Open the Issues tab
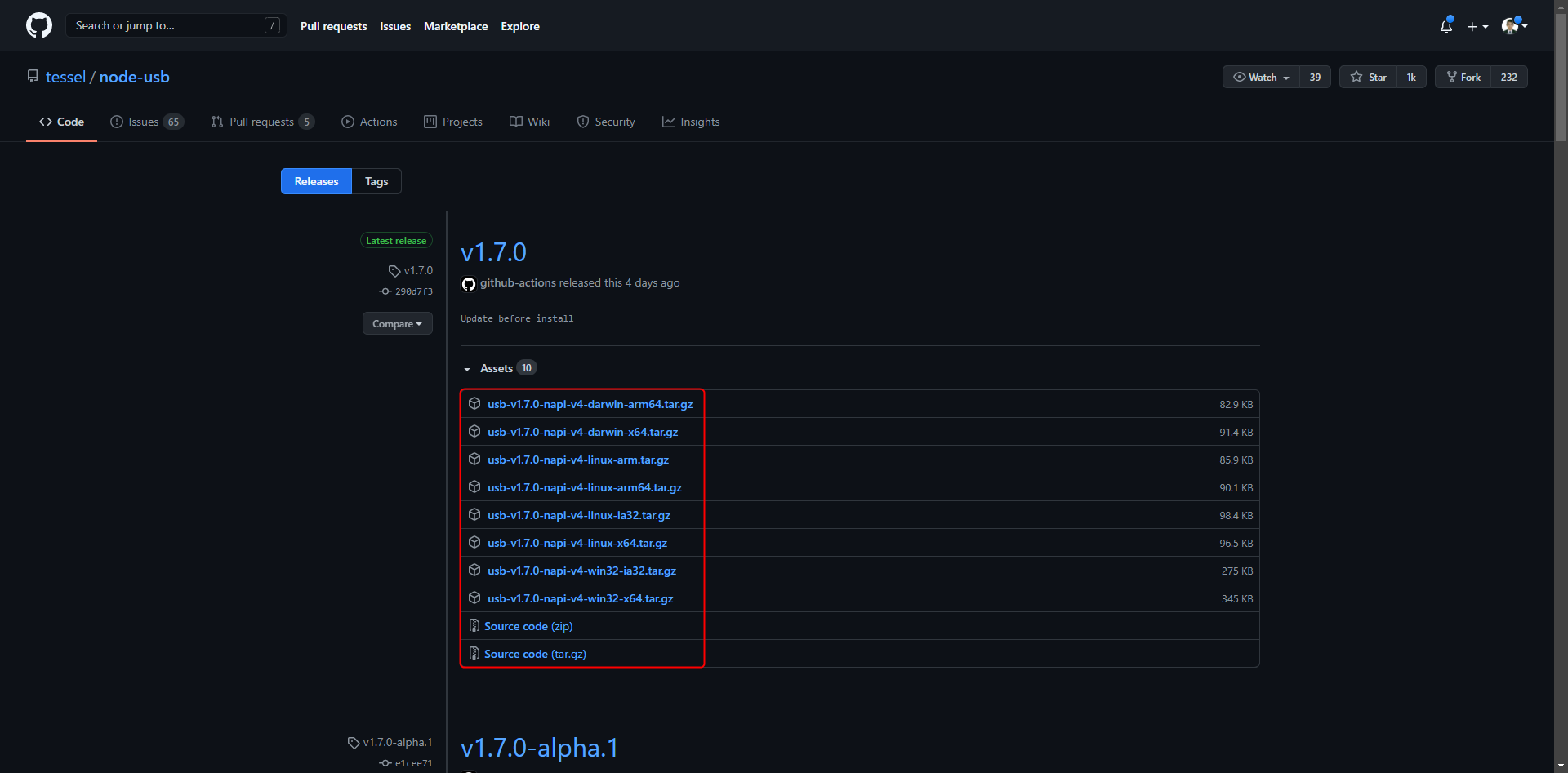This screenshot has height=773, width=1568. pyautogui.click(x=147, y=122)
